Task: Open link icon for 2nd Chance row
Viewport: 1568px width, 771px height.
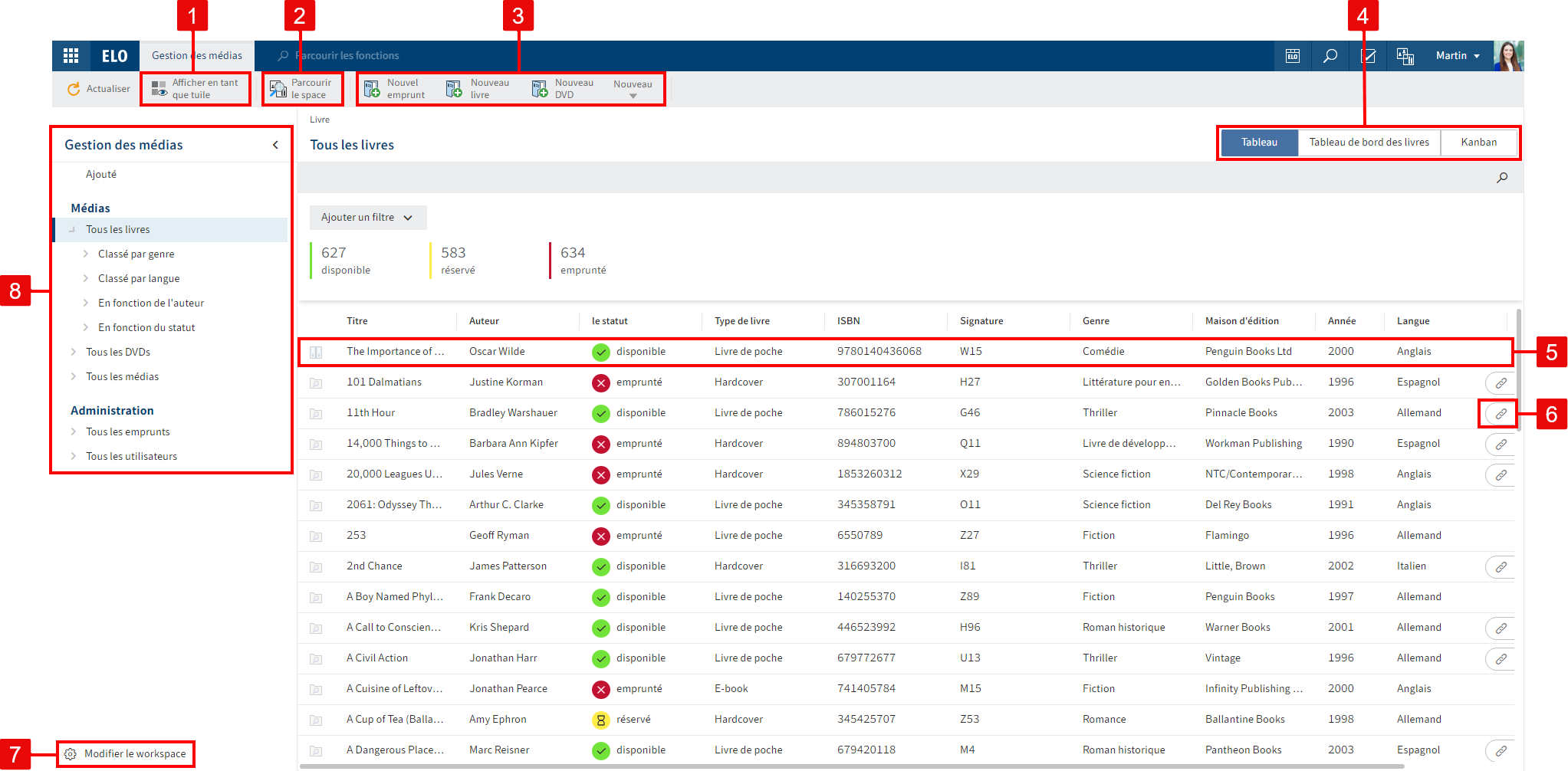Action: point(1501,567)
